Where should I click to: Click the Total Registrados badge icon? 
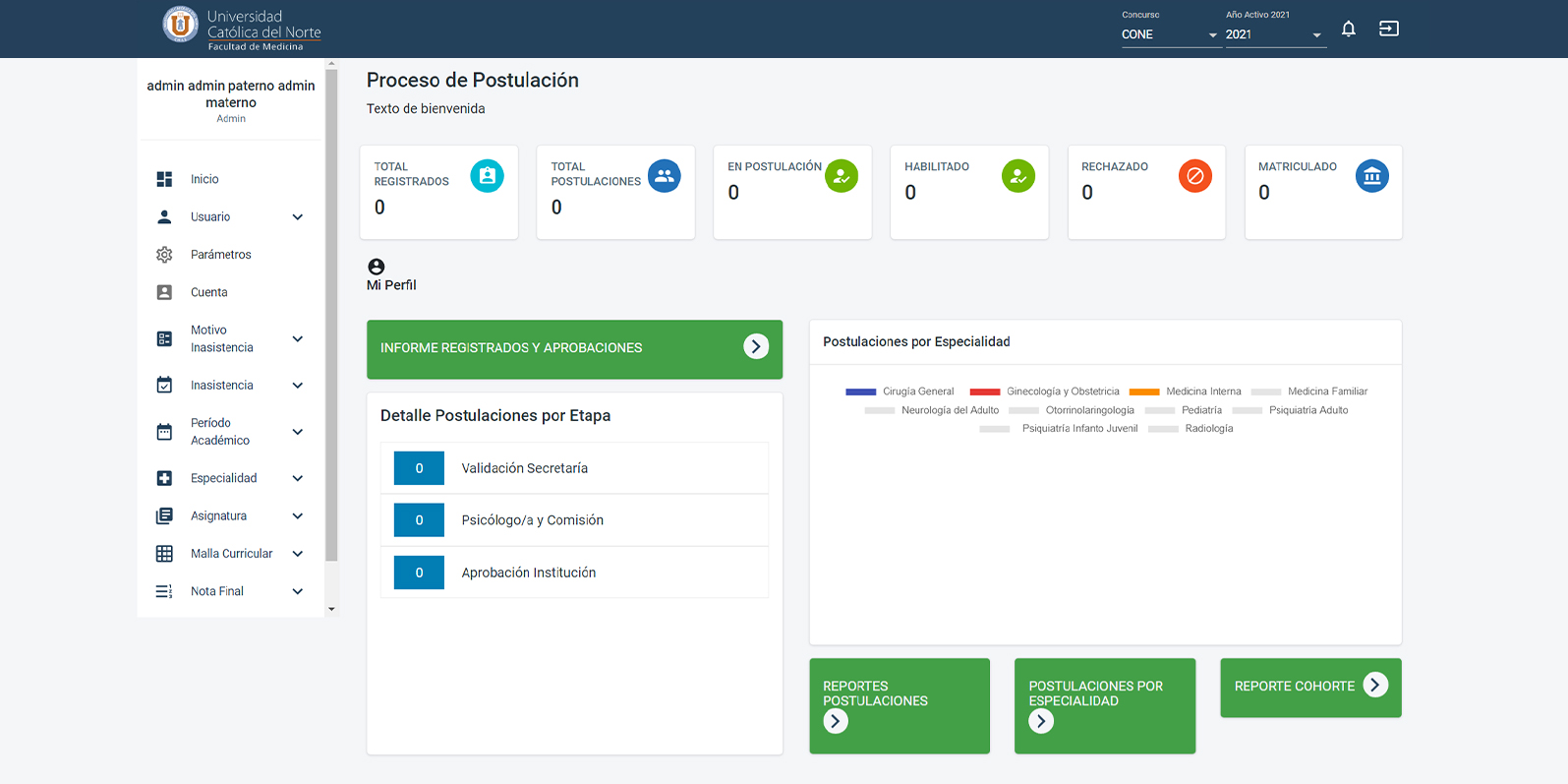[487, 176]
